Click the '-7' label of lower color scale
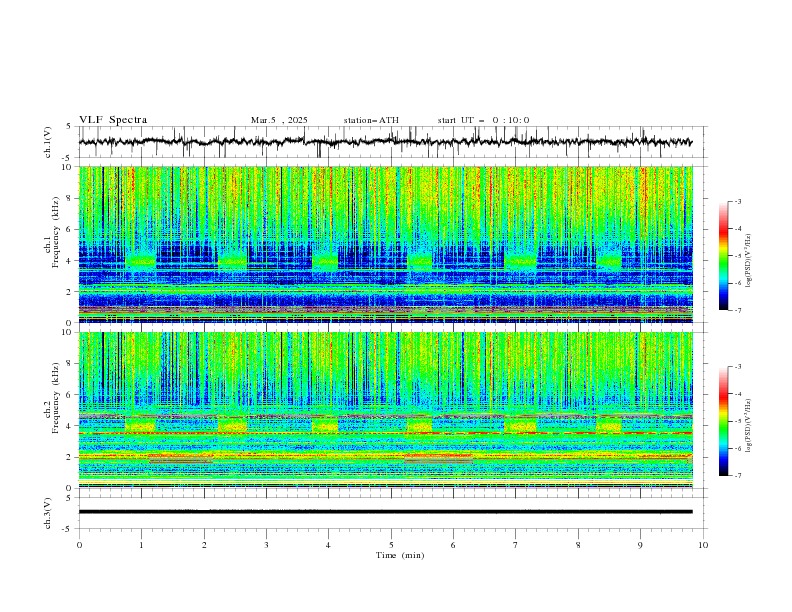The width and height of the screenshot is (792, 612). (x=737, y=475)
